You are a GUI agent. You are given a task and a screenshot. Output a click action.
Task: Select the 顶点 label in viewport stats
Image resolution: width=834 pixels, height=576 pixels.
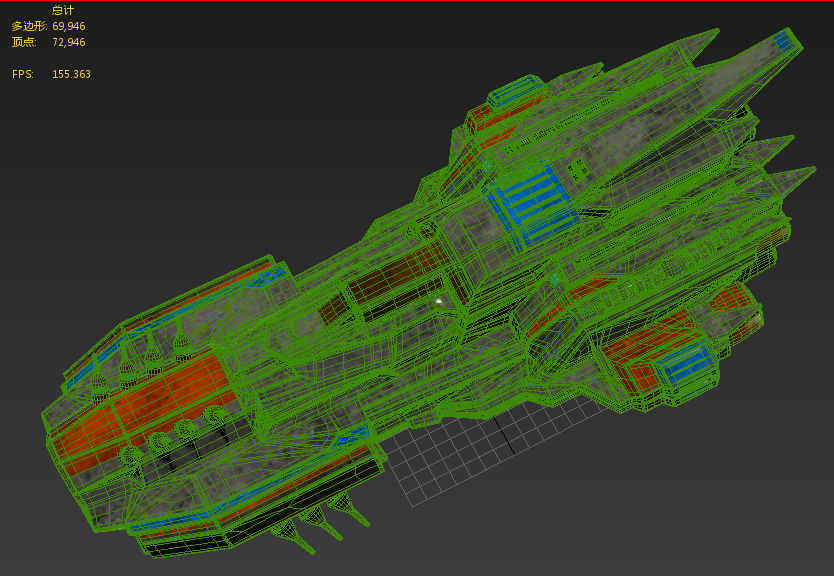pyautogui.click(x=24, y=42)
